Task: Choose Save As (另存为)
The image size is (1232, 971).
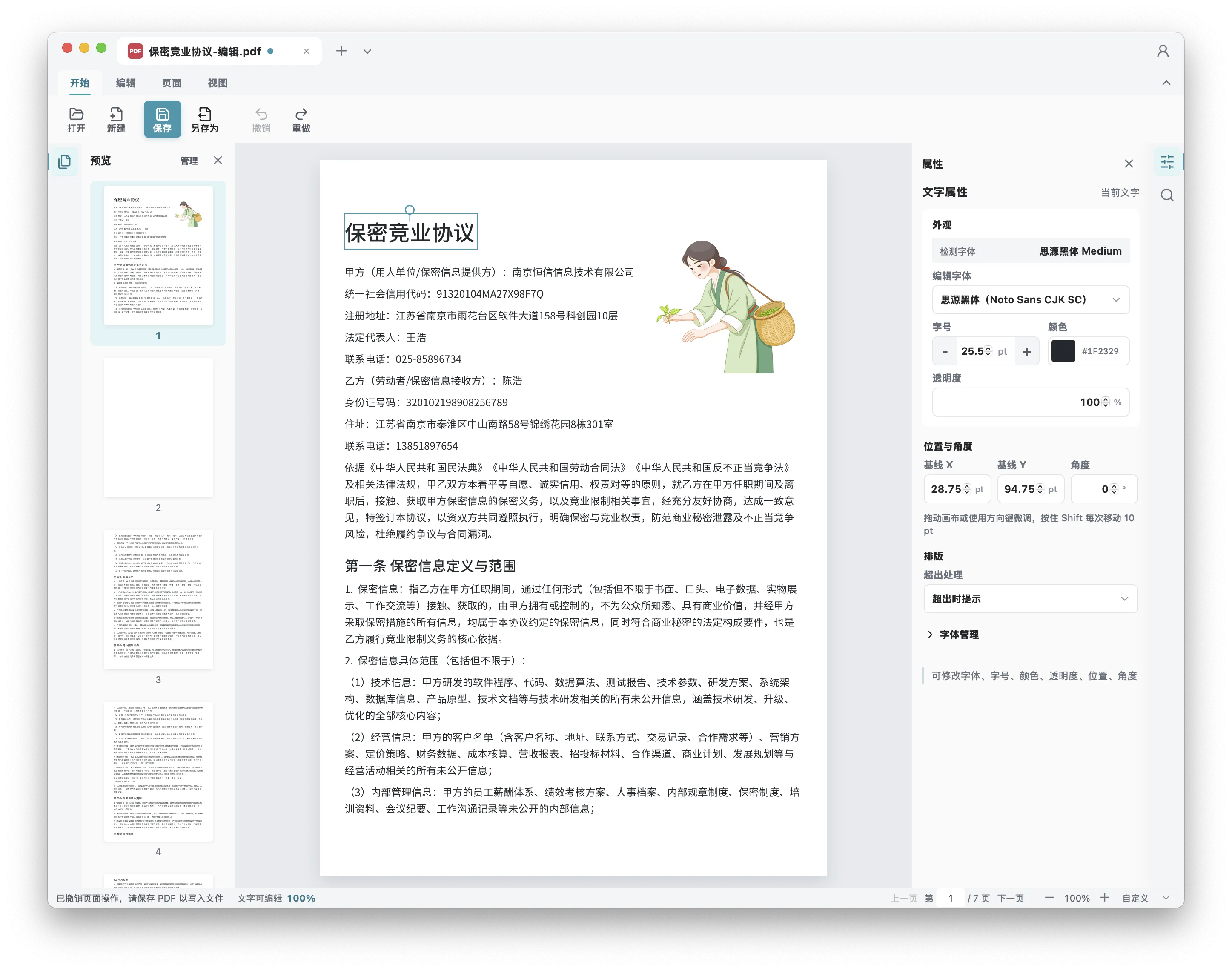Action: [x=205, y=119]
